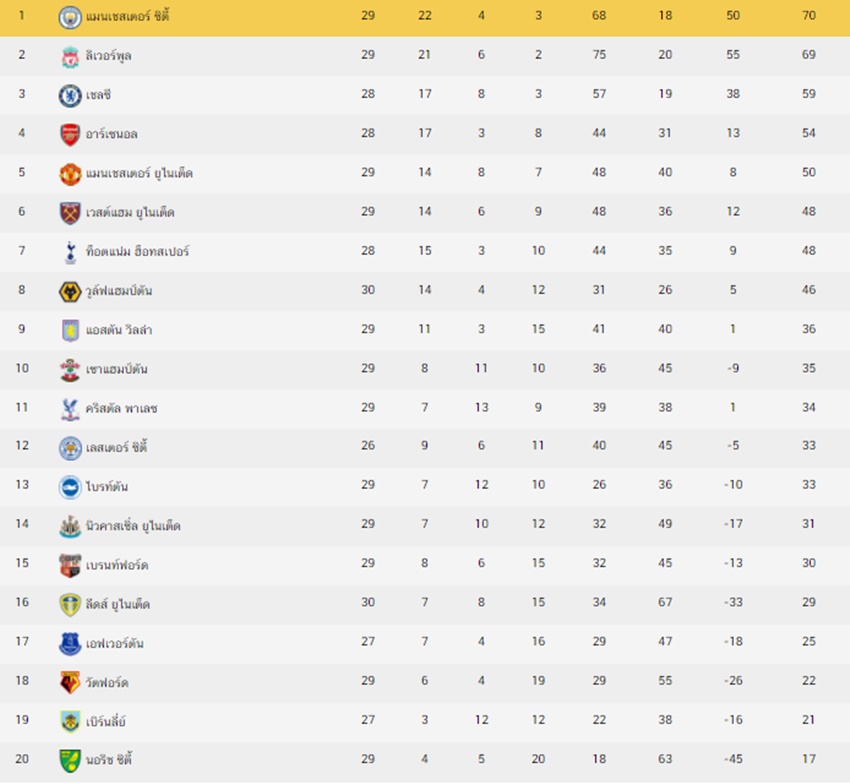
Task: Click the Leeds United crest
Action: [x=70, y=605]
